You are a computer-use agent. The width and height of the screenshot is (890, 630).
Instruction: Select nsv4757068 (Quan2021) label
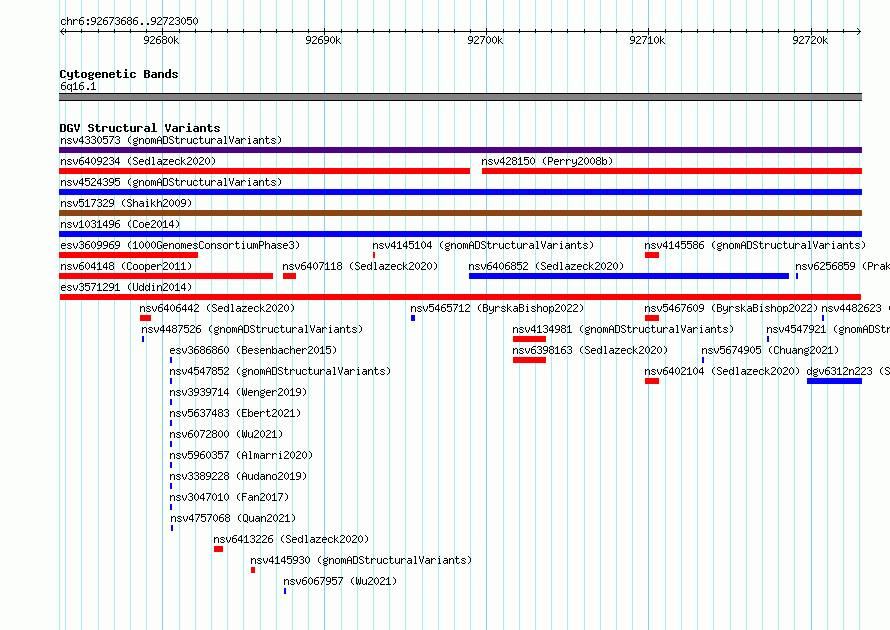233,518
